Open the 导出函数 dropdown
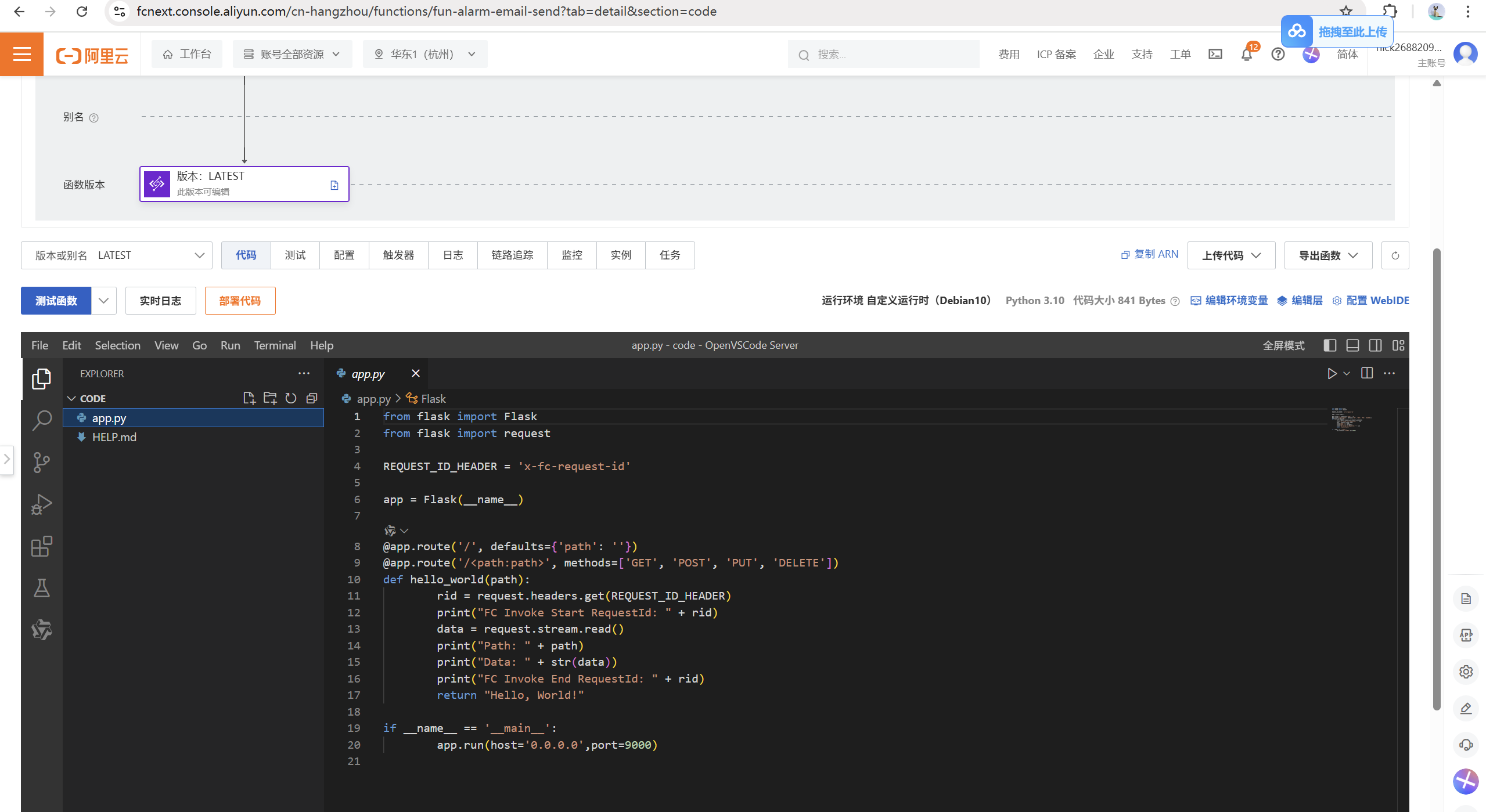 point(1328,255)
